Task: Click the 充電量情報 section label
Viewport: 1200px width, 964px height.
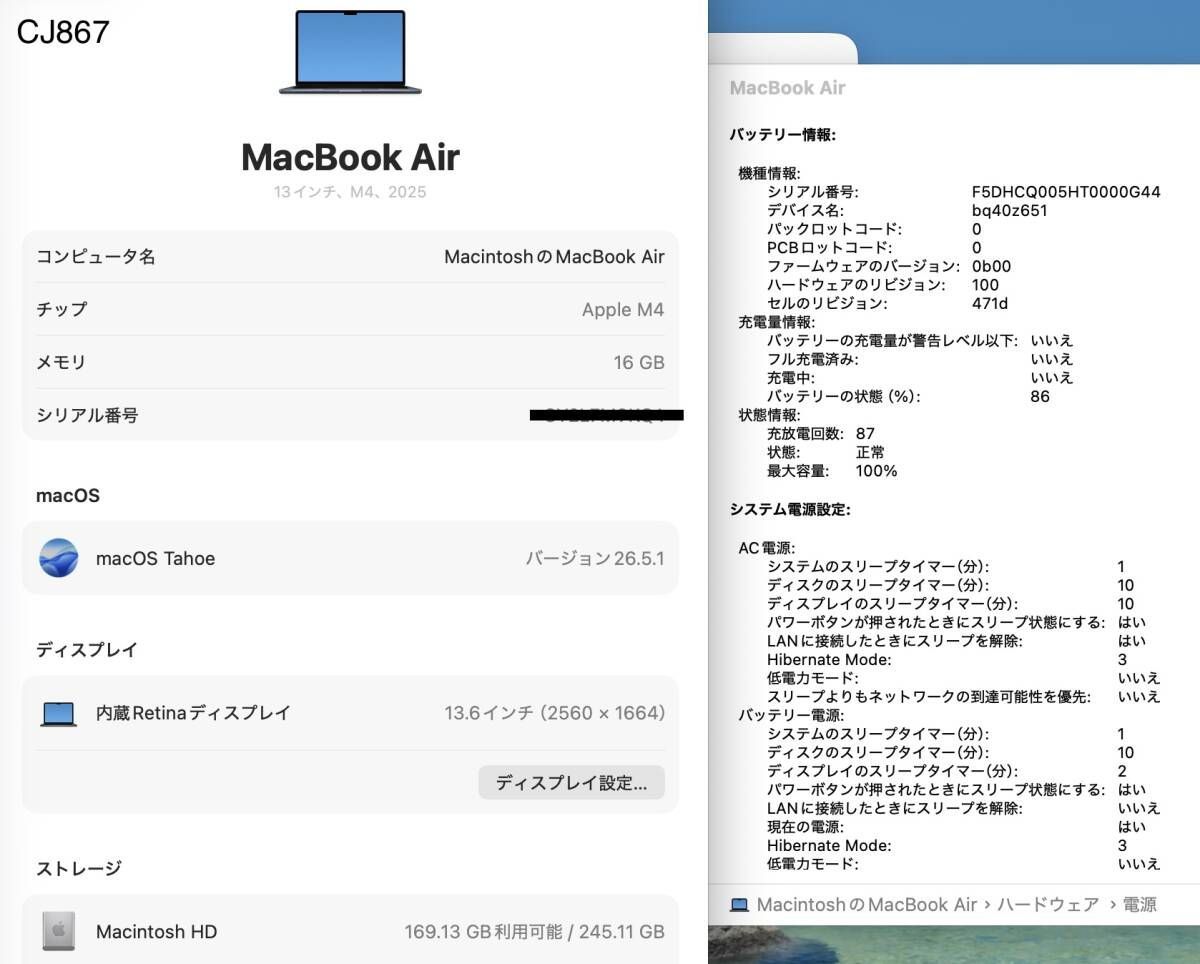Action: [x=776, y=322]
